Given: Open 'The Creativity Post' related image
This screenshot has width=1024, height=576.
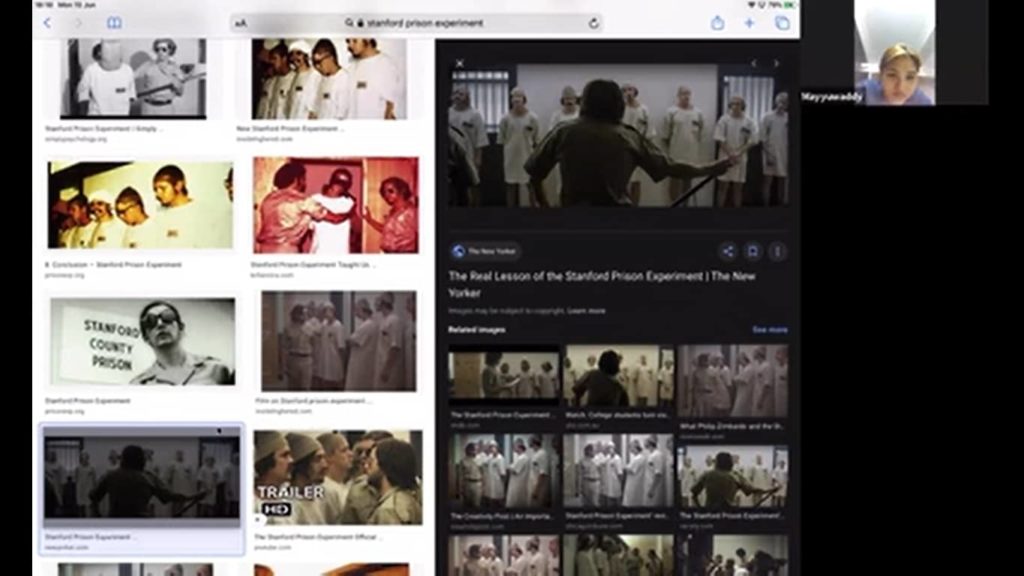Looking at the screenshot, I should coord(504,471).
